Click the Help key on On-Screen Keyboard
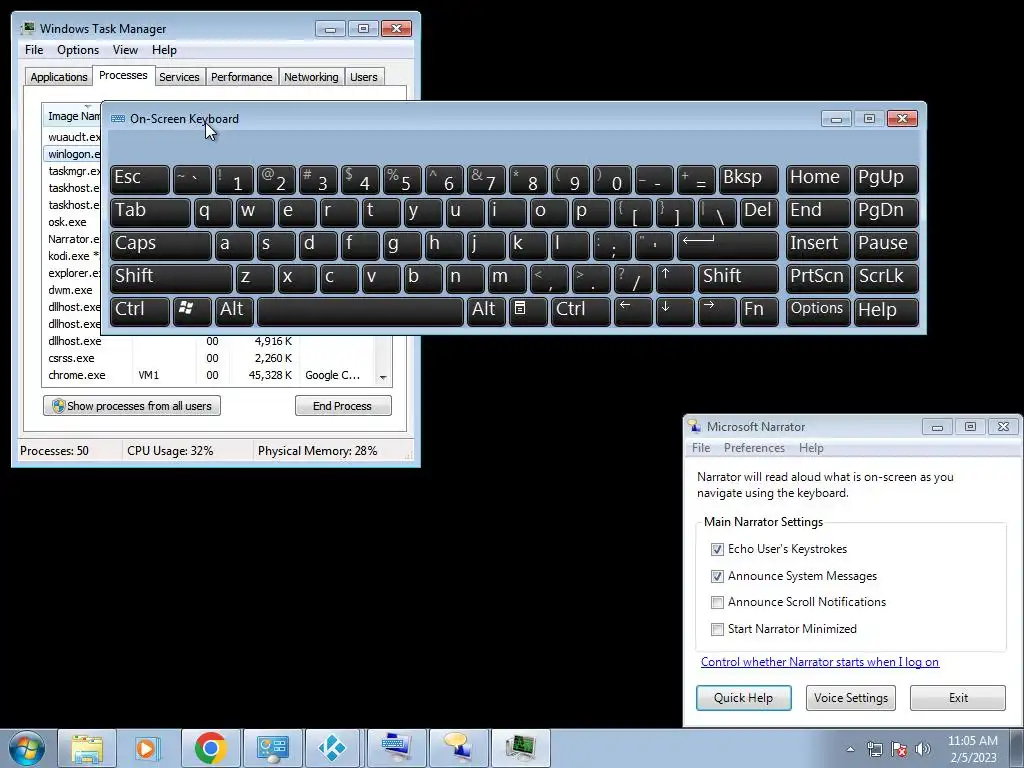Screen dimensions: 1024x768 coord(886,310)
